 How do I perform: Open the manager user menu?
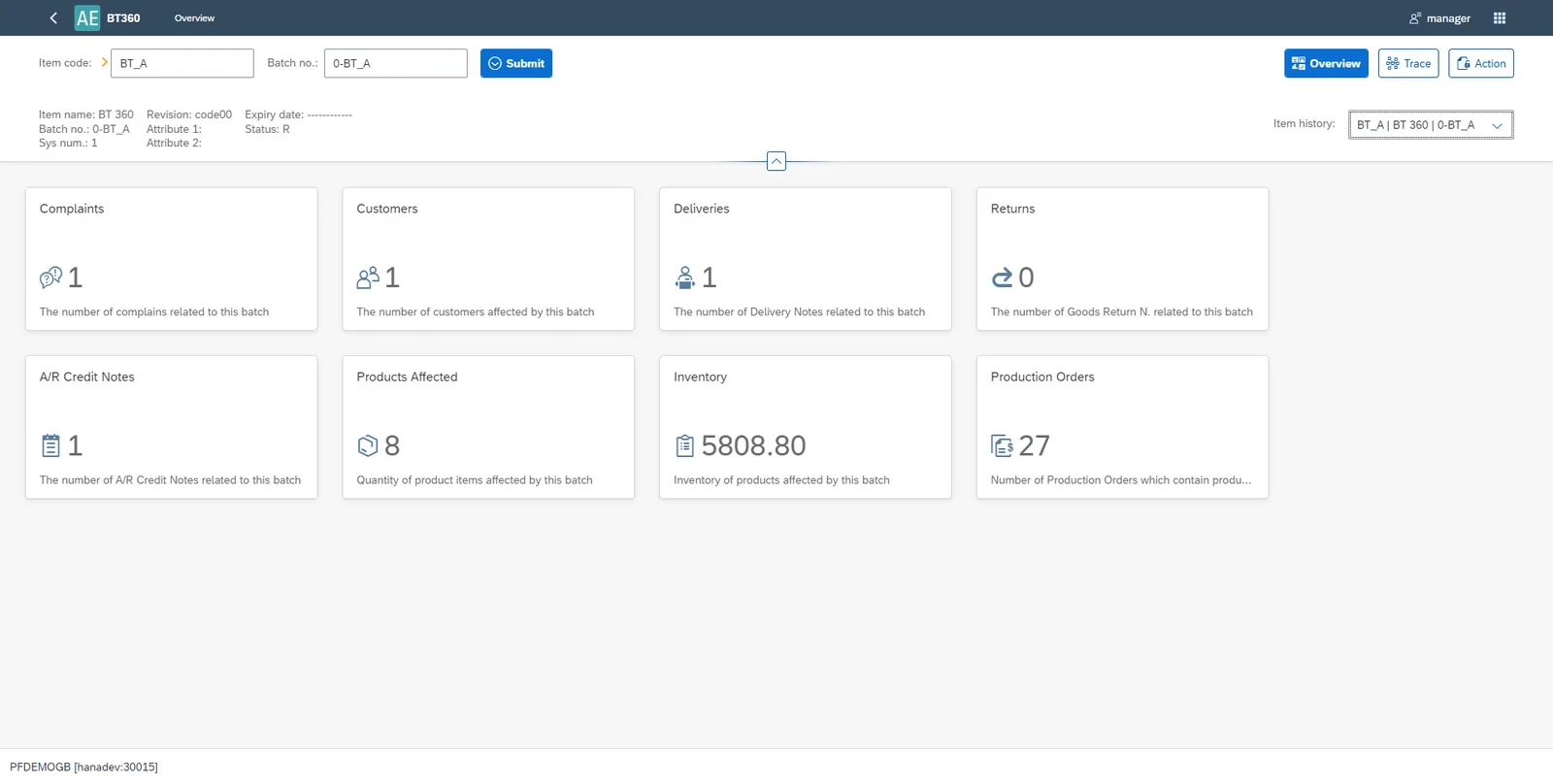click(x=1439, y=17)
